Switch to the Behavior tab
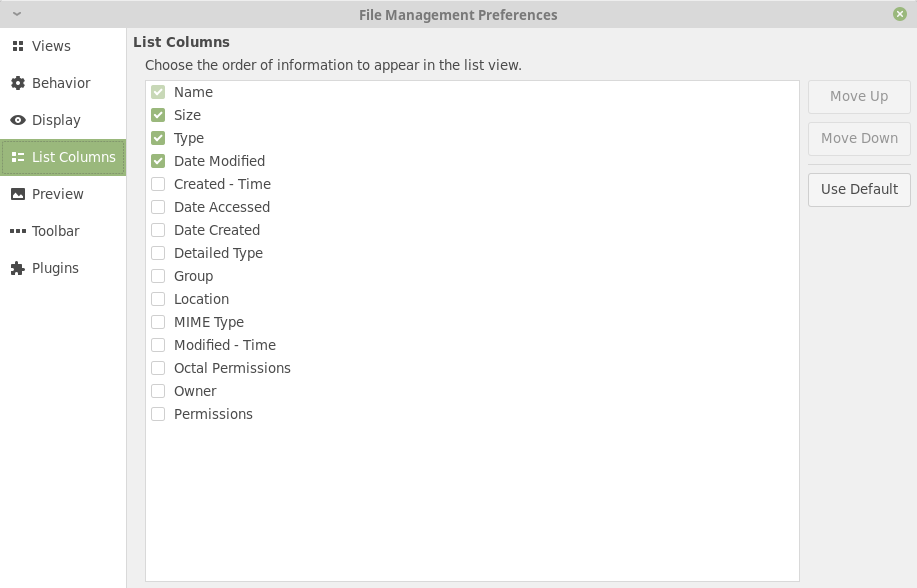The width and height of the screenshot is (917, 588). (x=61, y=83)
